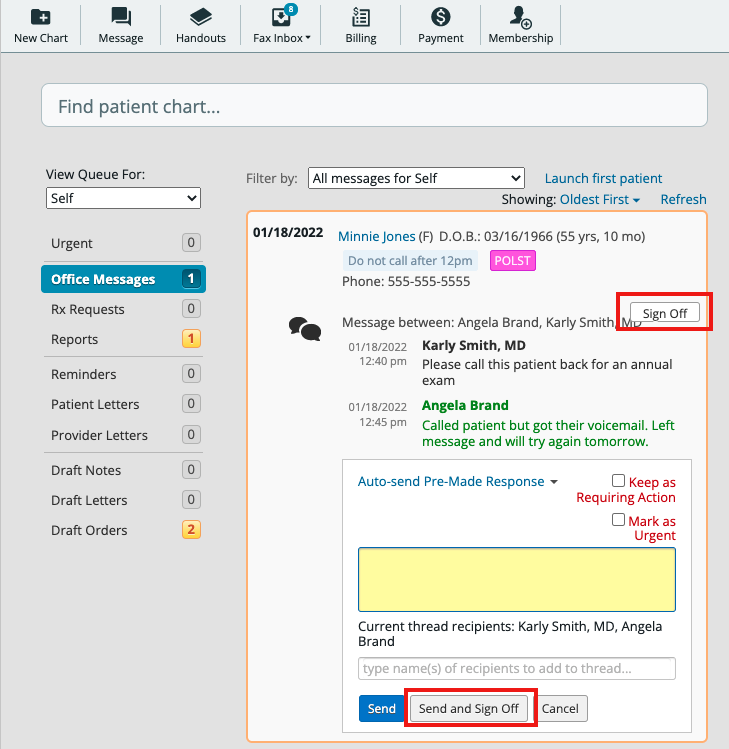
Task: Select the Draft Notes queue
Action: pyautogui.click(x=123, y=470)
